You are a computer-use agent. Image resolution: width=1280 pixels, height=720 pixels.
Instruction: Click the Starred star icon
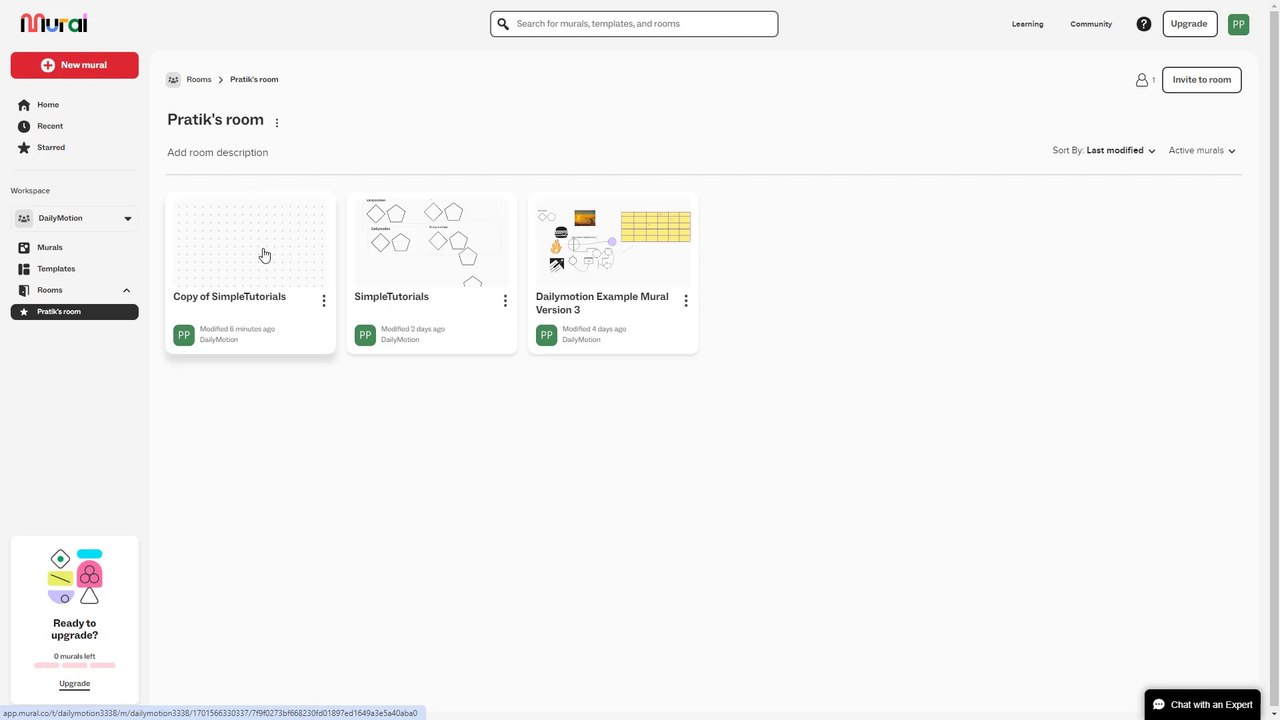coord(24,148)
